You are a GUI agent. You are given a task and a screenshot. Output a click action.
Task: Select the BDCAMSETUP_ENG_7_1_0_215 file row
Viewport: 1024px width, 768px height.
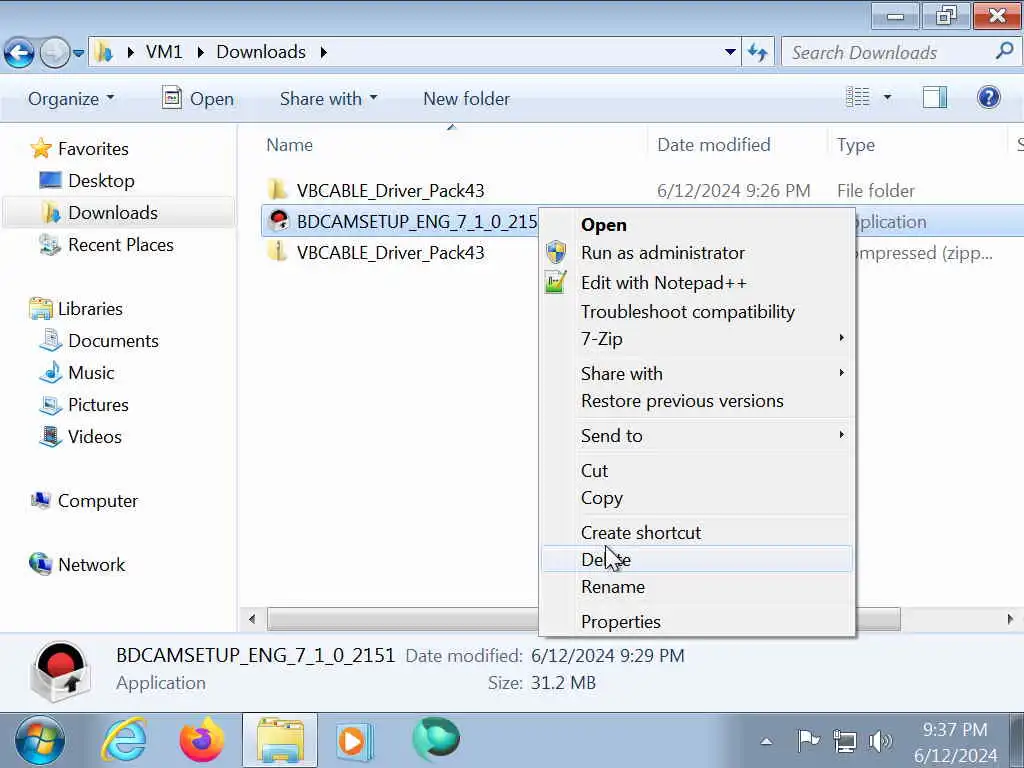(401, 222)
